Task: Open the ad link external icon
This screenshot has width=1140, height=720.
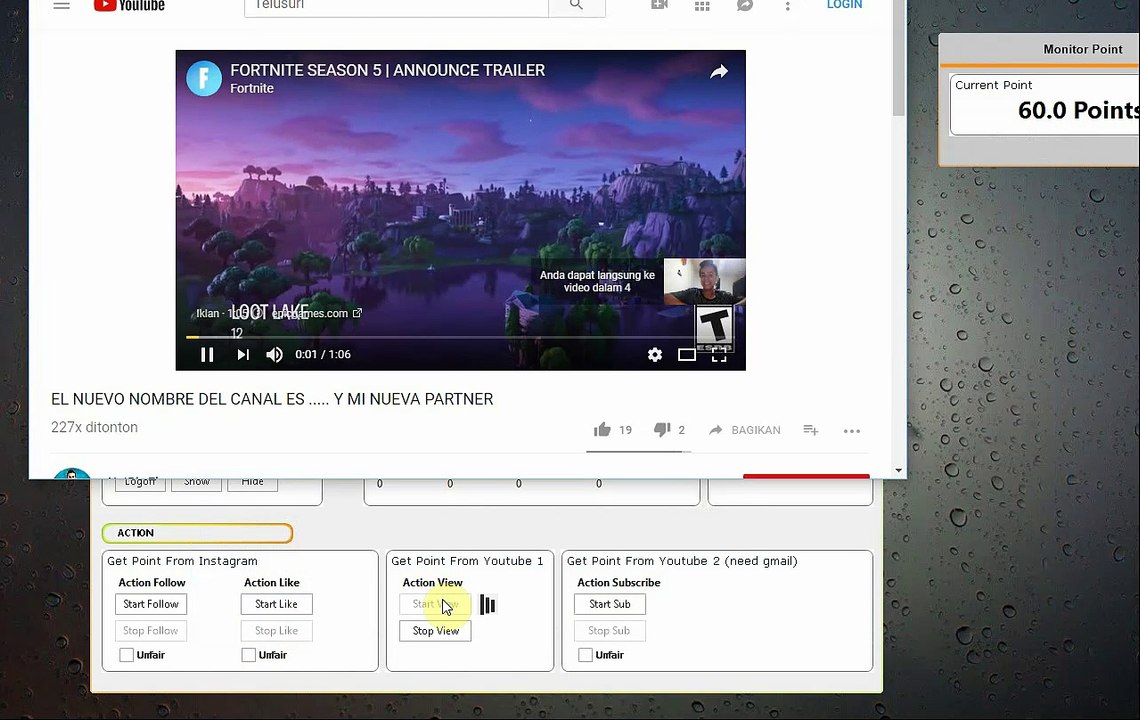Action: click(357, 313)
